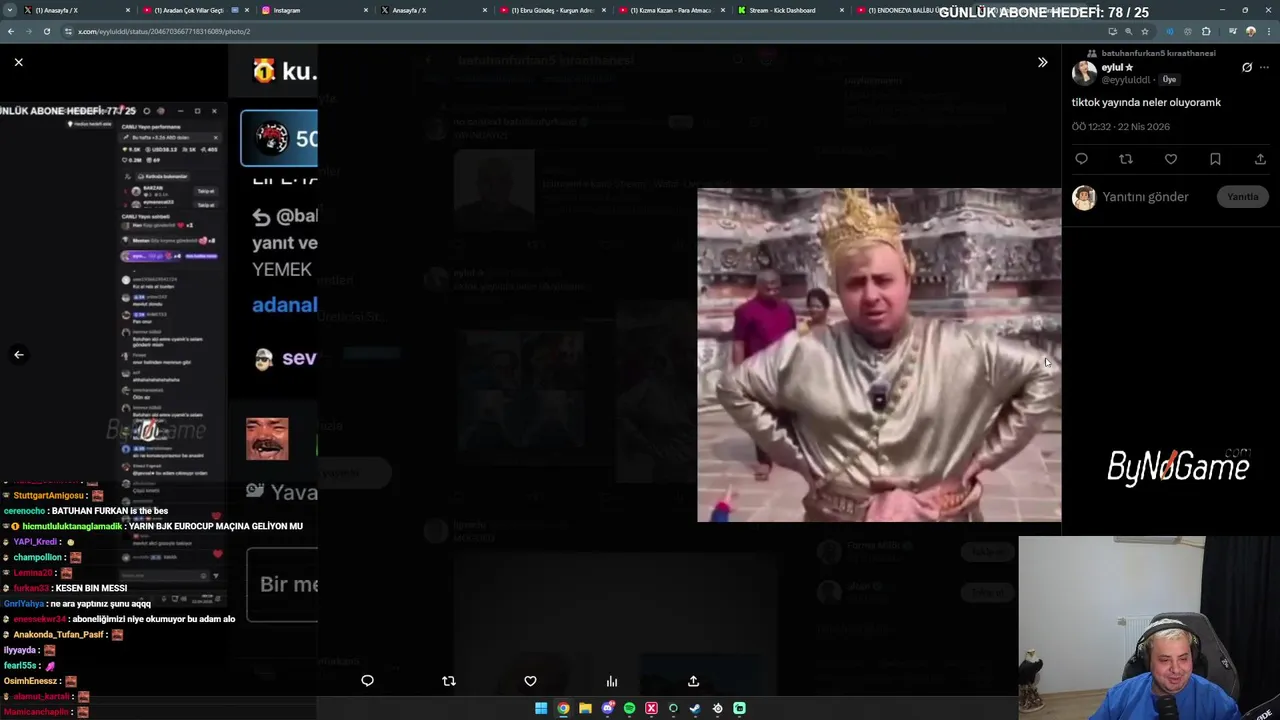The width and height of the screenshot is (1280, 720).
Task: Click the browser forward arrow
Action: 28,32
